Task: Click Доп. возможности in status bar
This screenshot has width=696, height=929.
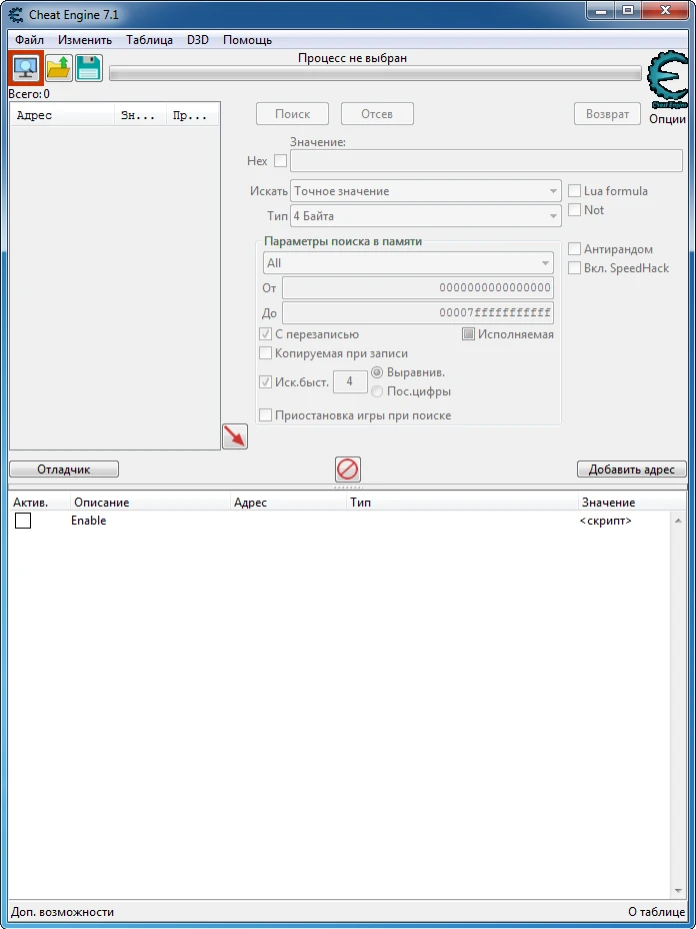Action: pyautogui.click(x=63, y=912)
